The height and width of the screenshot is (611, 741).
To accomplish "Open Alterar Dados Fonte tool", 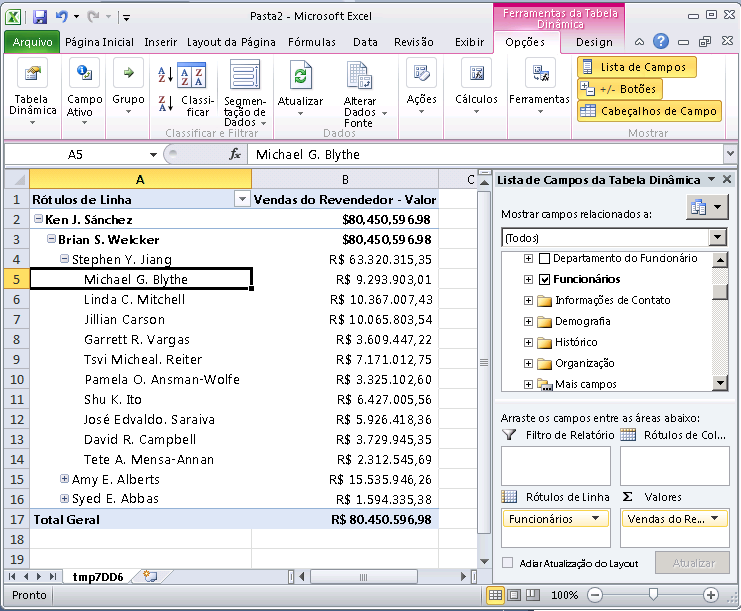I will 359,77.
